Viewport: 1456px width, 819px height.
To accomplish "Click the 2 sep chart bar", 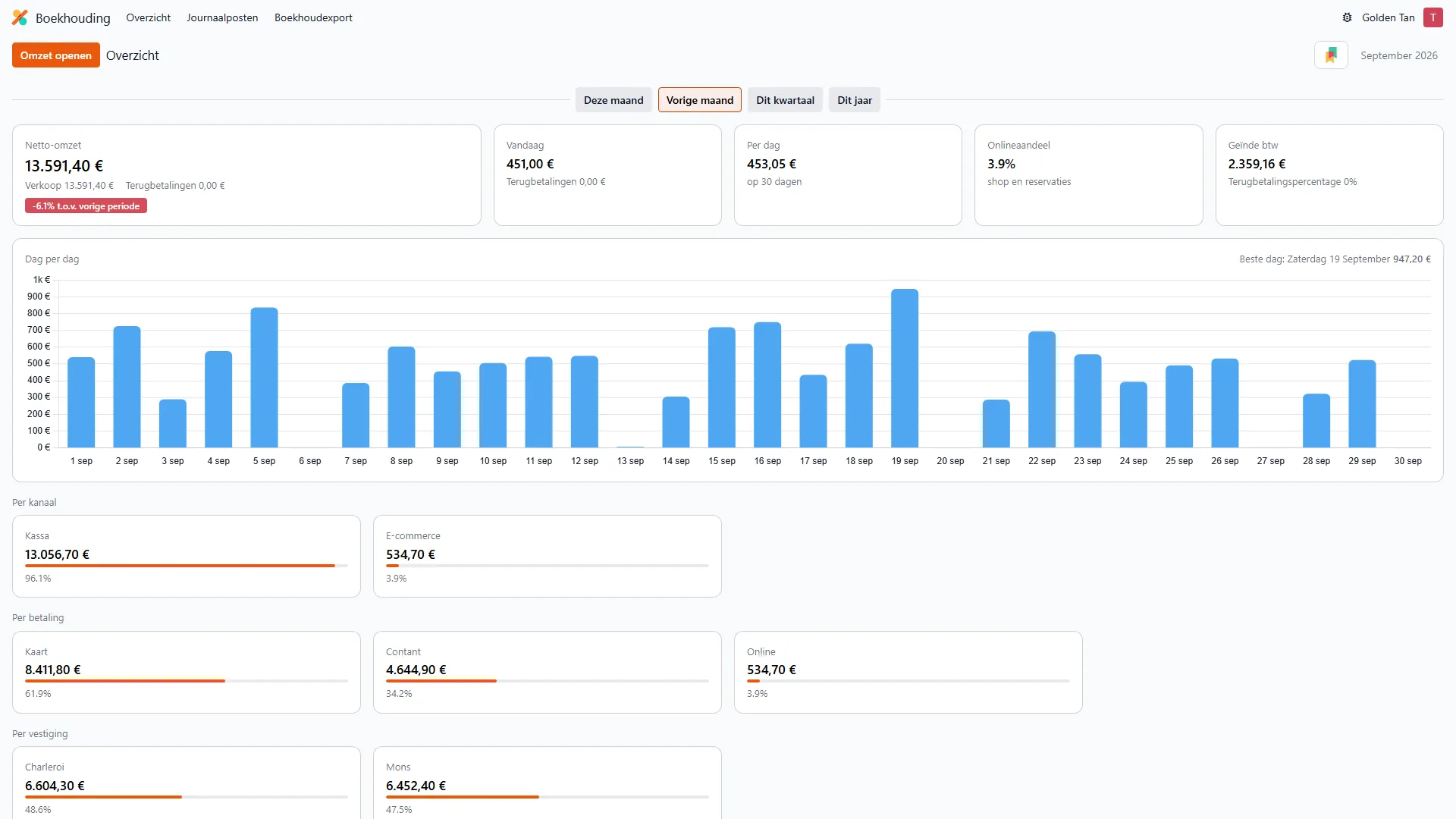I will [x=127, y=387].
